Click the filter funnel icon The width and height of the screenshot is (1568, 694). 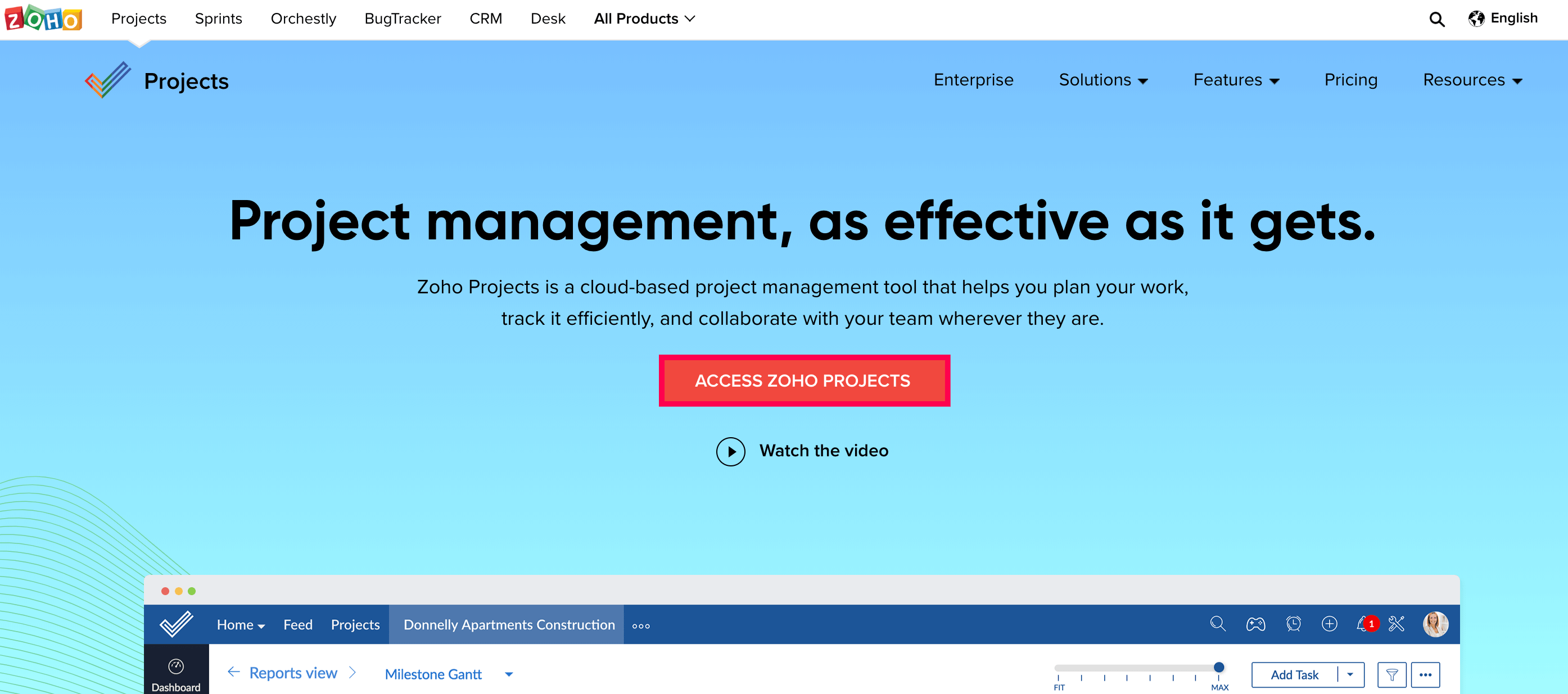[1391, 674]
